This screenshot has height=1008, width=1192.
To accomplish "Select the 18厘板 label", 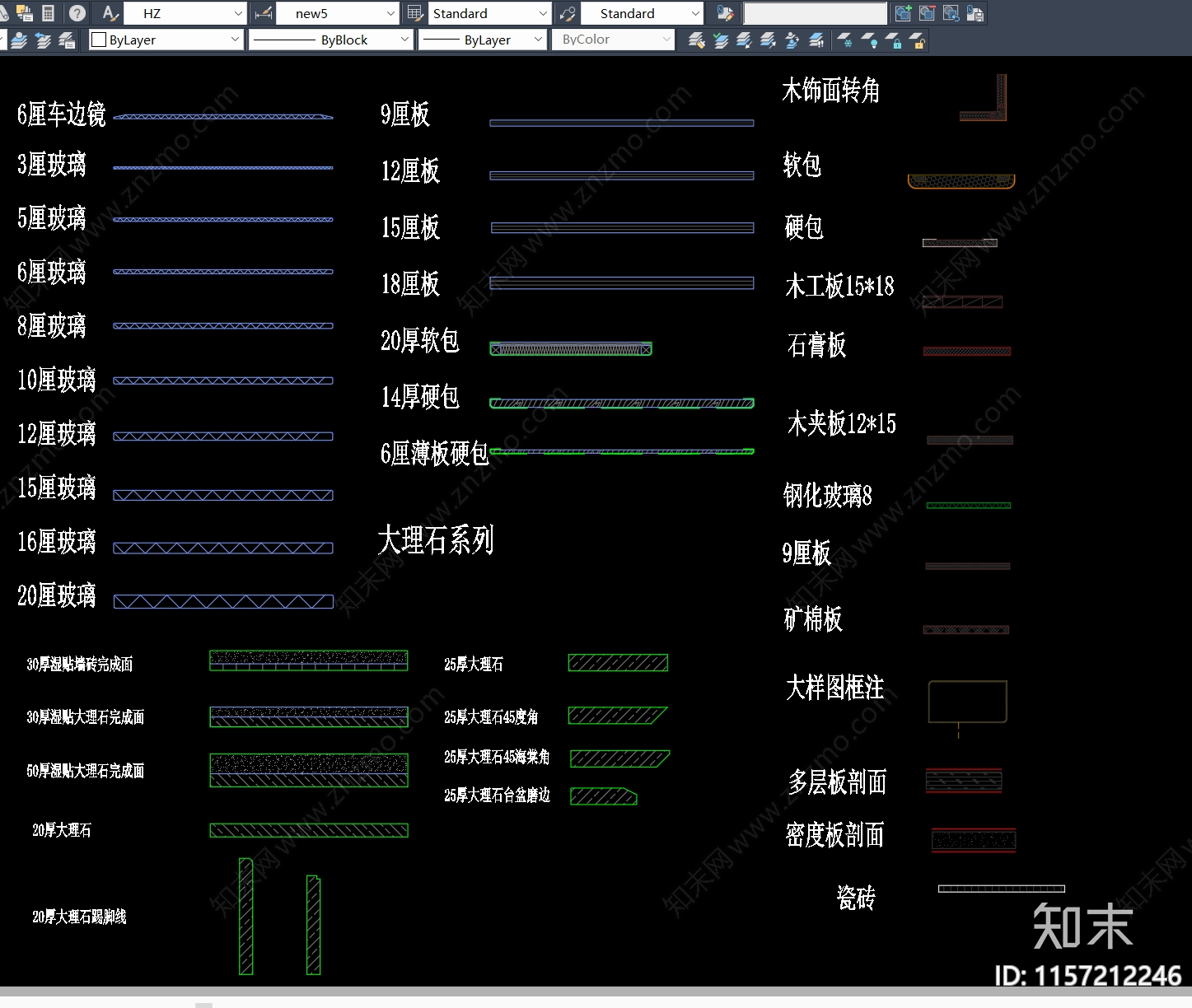I will click(410, 284).
